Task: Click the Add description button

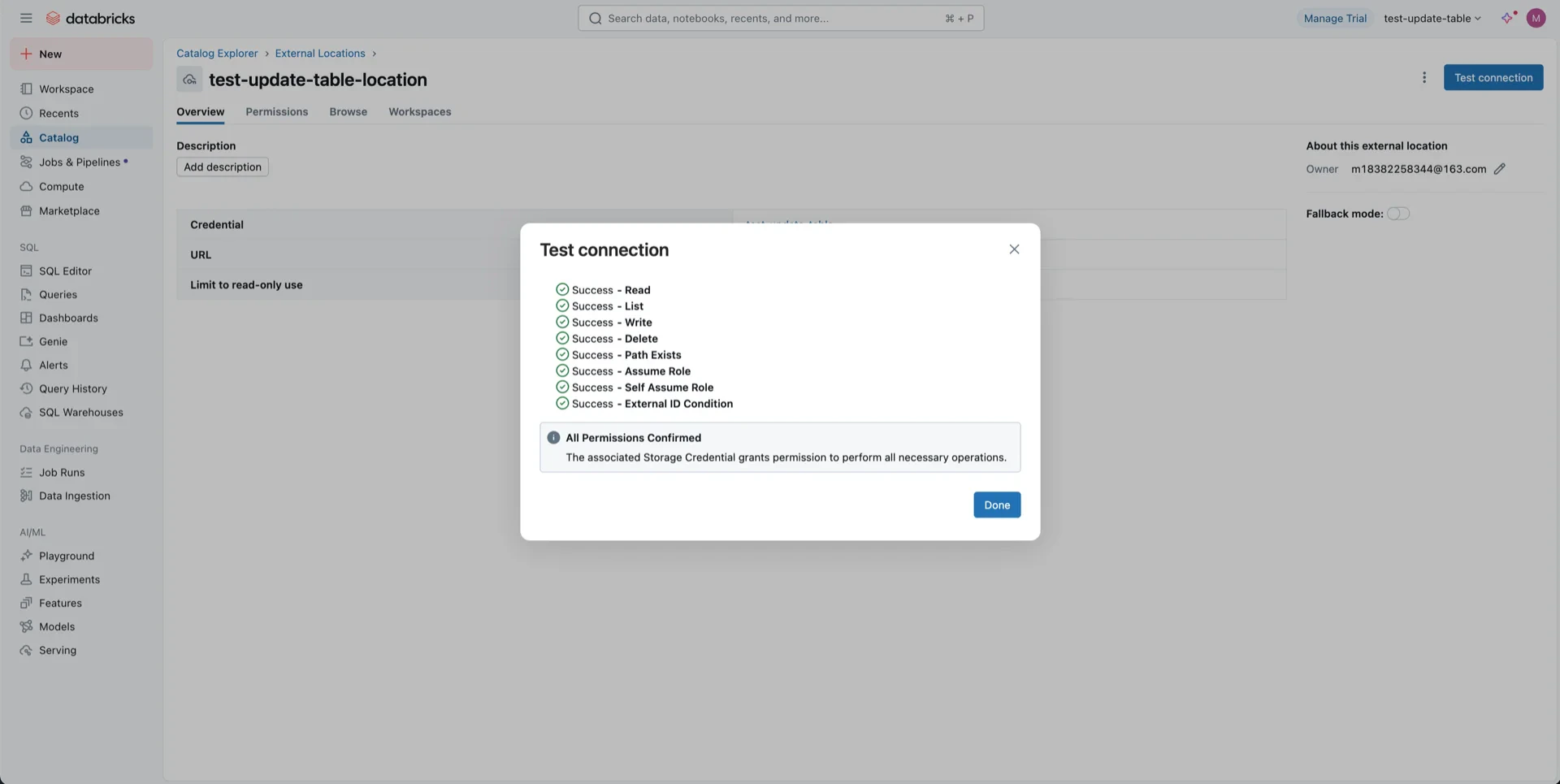Action: 223,167
